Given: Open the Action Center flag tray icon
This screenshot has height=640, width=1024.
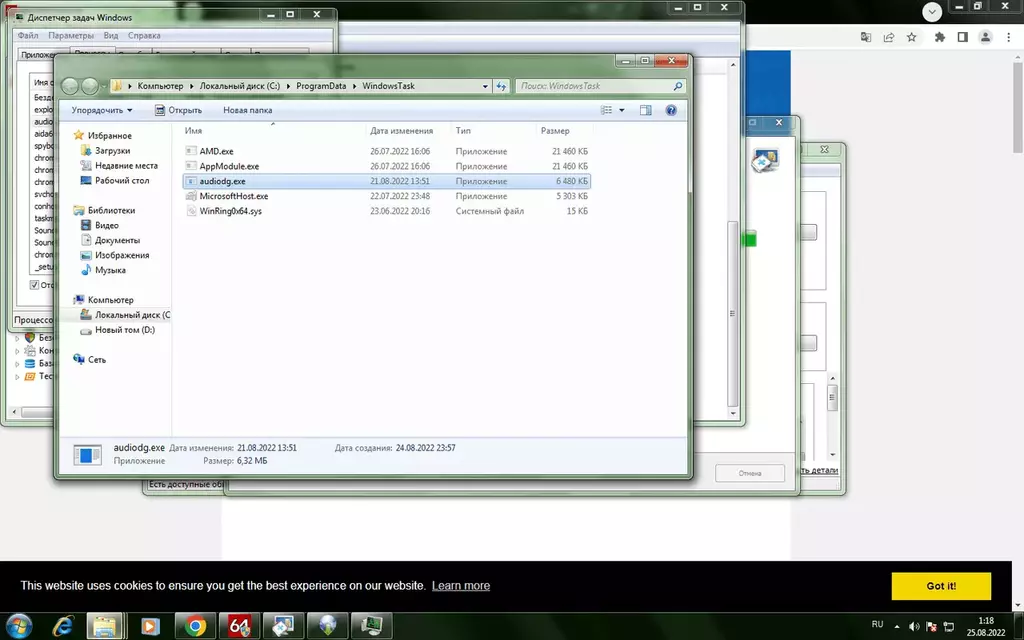Looking at the screenshot, I should pyautogui.click(x=931, y=626).
